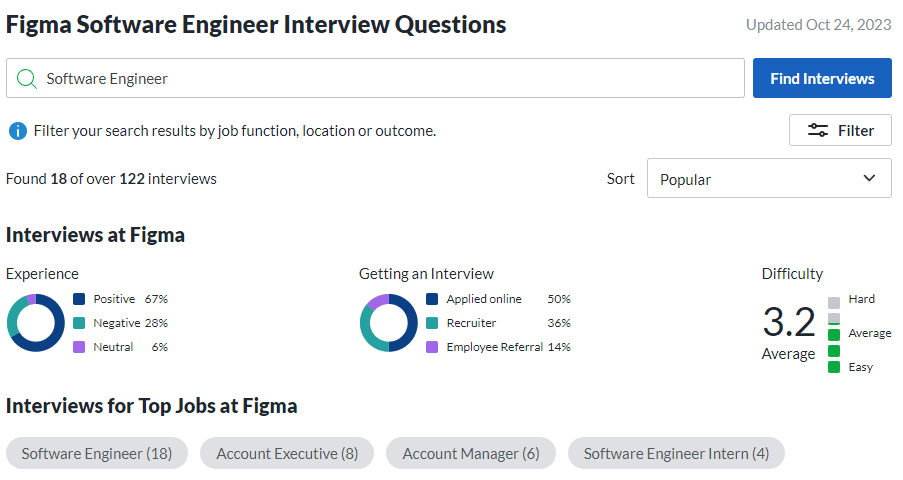Click the Employee Referral purple legend swatch
The width and height of the screenshot is (903, 480).
coord(432,347)
